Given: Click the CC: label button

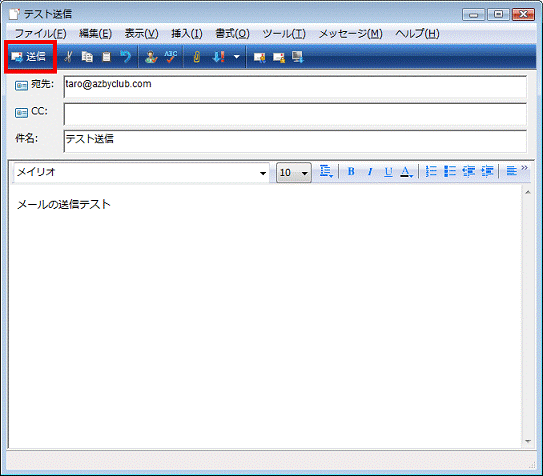Looking at the screenshot, I should [x=39, y=111].
